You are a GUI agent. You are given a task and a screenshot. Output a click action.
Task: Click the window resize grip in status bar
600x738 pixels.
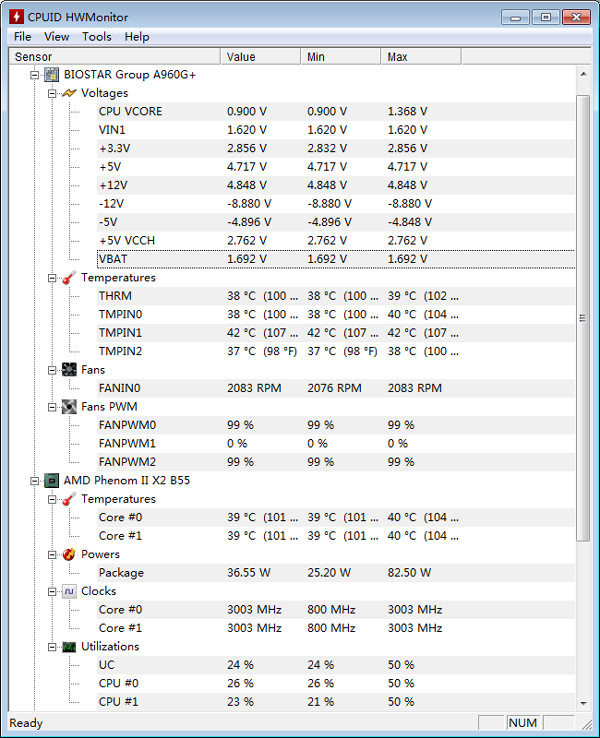pyautogui.click(x=586, y=725)
